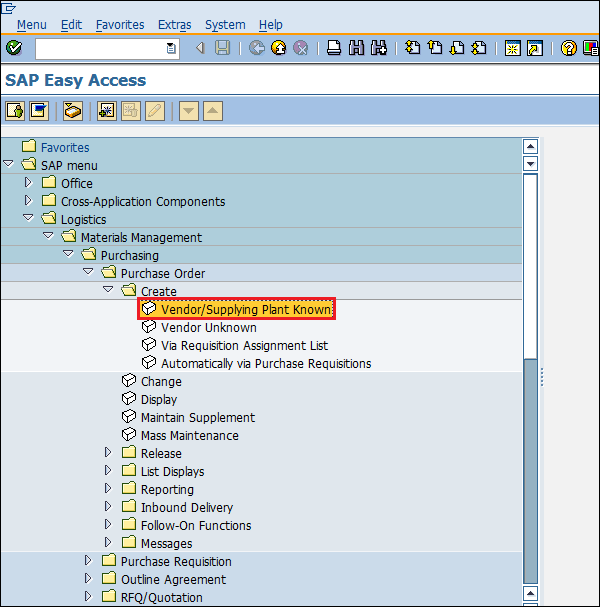Click the Move Favorites Up arrow icon
Viewport: 600px width, 607px height.
[x=213, y=111]
